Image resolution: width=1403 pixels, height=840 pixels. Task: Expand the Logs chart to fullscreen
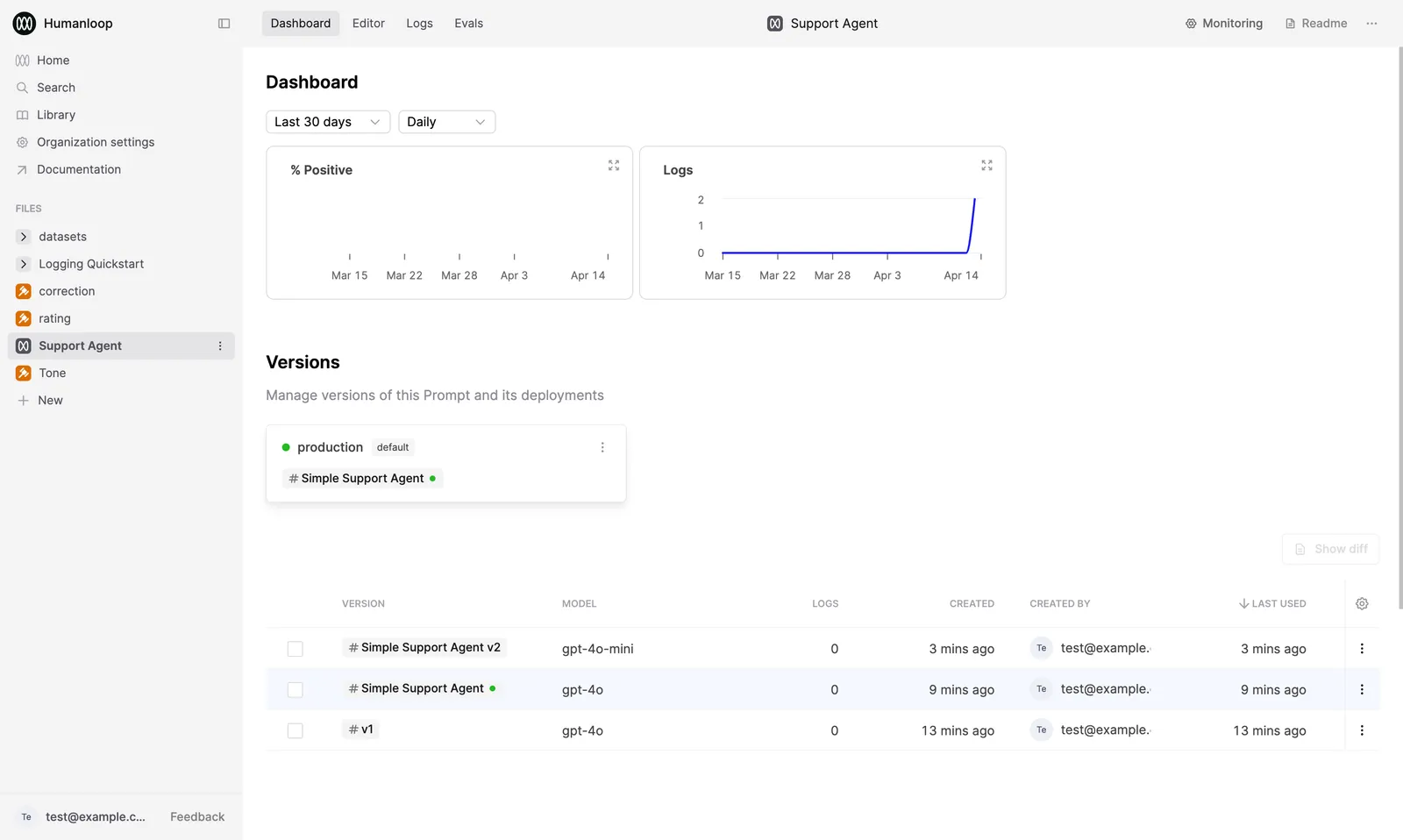click(986, 165)
